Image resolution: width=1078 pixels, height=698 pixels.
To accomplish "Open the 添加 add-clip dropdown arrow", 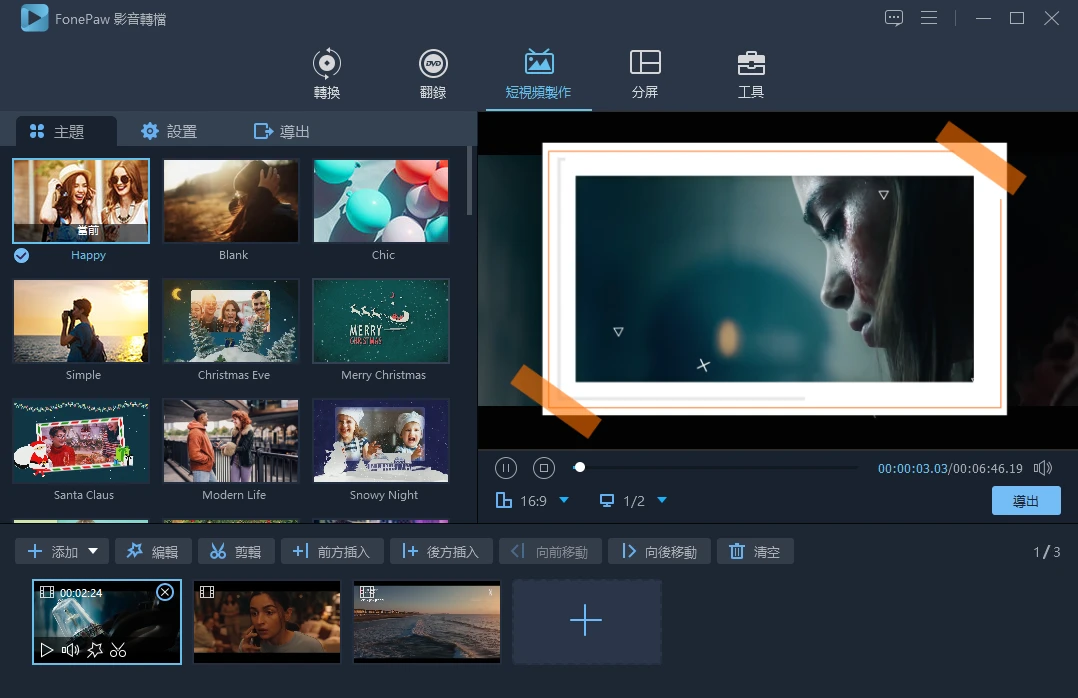I will 92,550.
